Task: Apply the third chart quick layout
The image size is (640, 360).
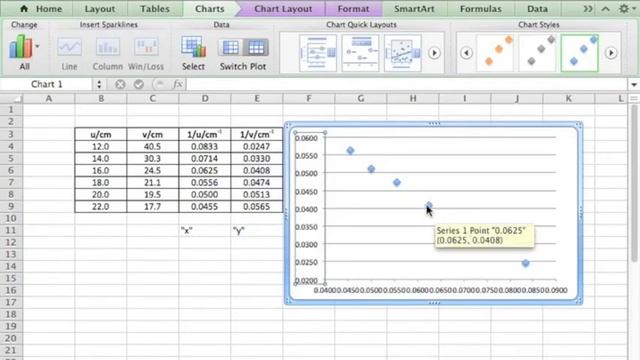Action: (403, 53)
